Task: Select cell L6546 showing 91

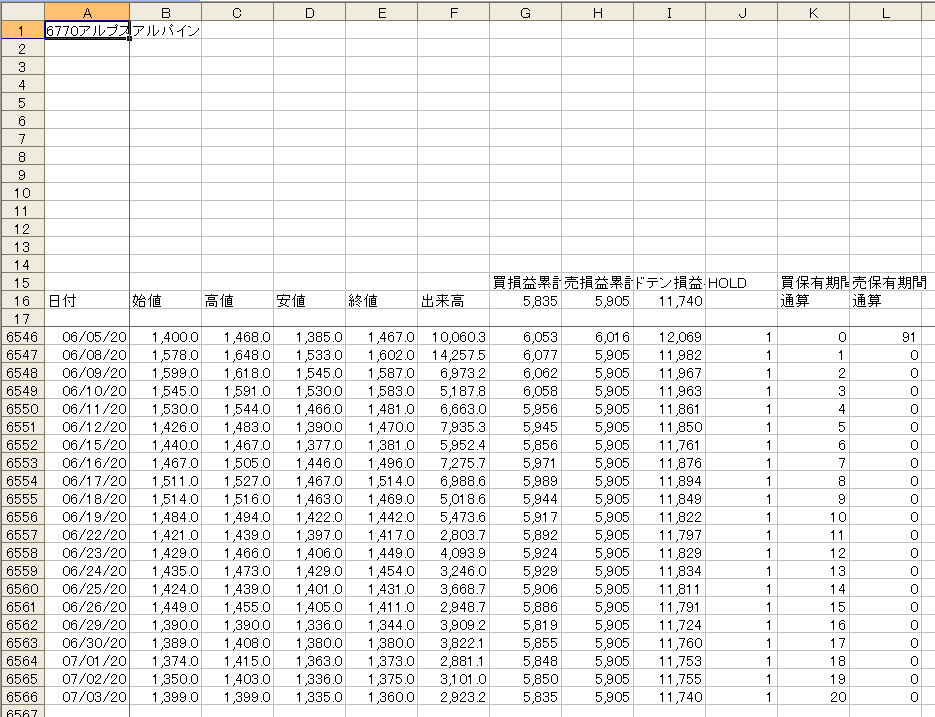Action: coord(886,337)
